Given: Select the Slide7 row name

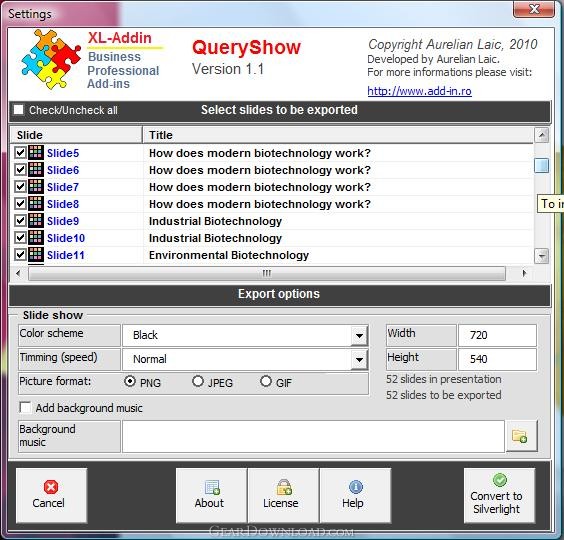Looking at the screenshot, I should pos(63,187).
